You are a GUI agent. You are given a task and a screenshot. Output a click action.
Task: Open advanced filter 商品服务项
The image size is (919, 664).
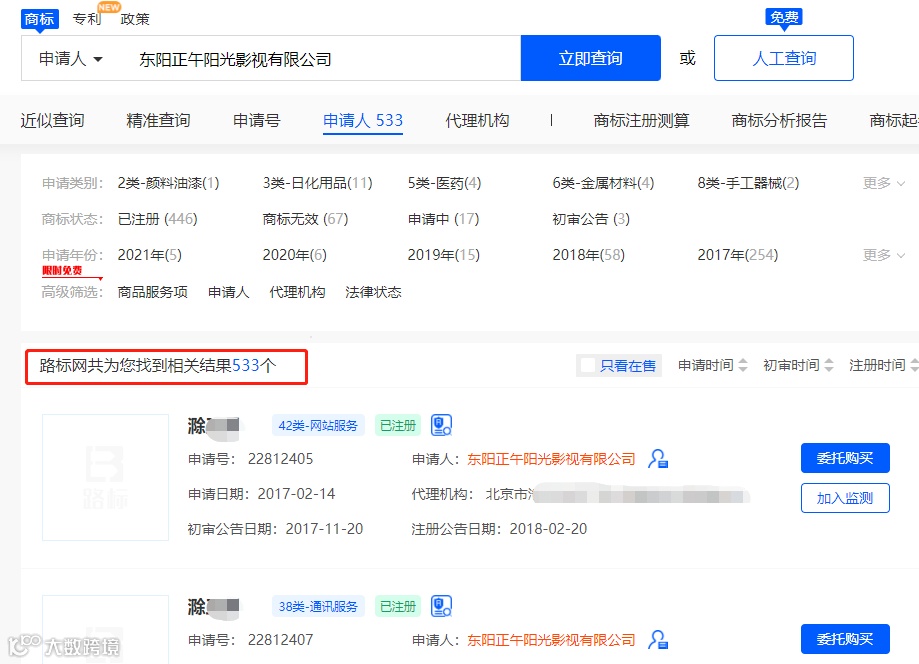tap(152, 292)
